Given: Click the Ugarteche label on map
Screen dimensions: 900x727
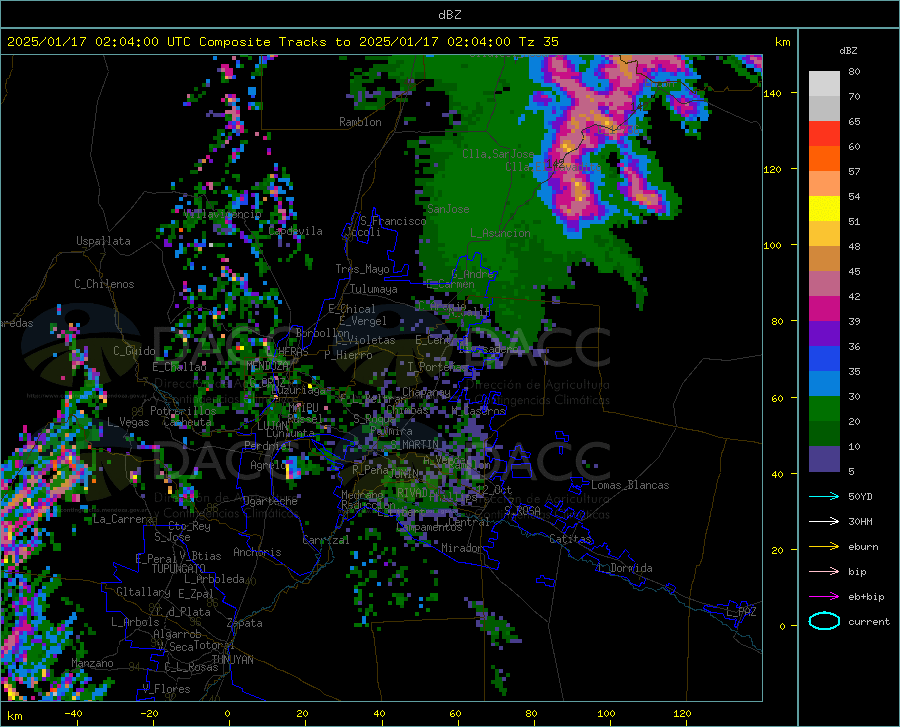Looking at the screenshot, I should pyautogui.click(x=270, y=501).
